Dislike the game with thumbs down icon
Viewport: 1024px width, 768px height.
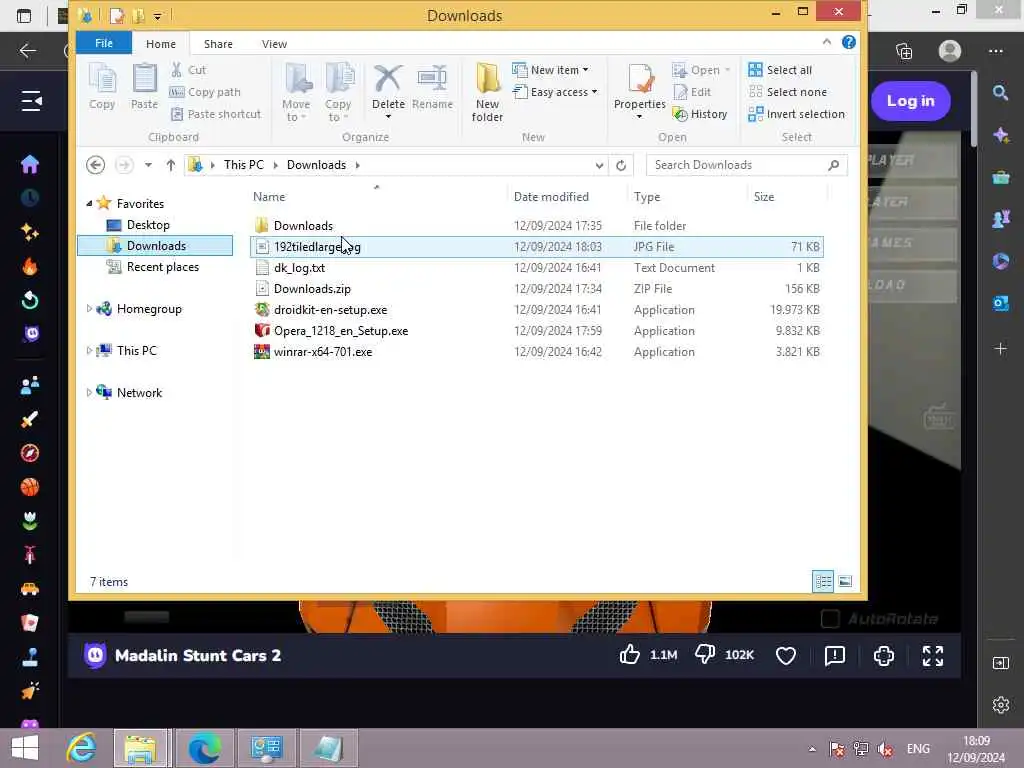[x=705, y=655]
